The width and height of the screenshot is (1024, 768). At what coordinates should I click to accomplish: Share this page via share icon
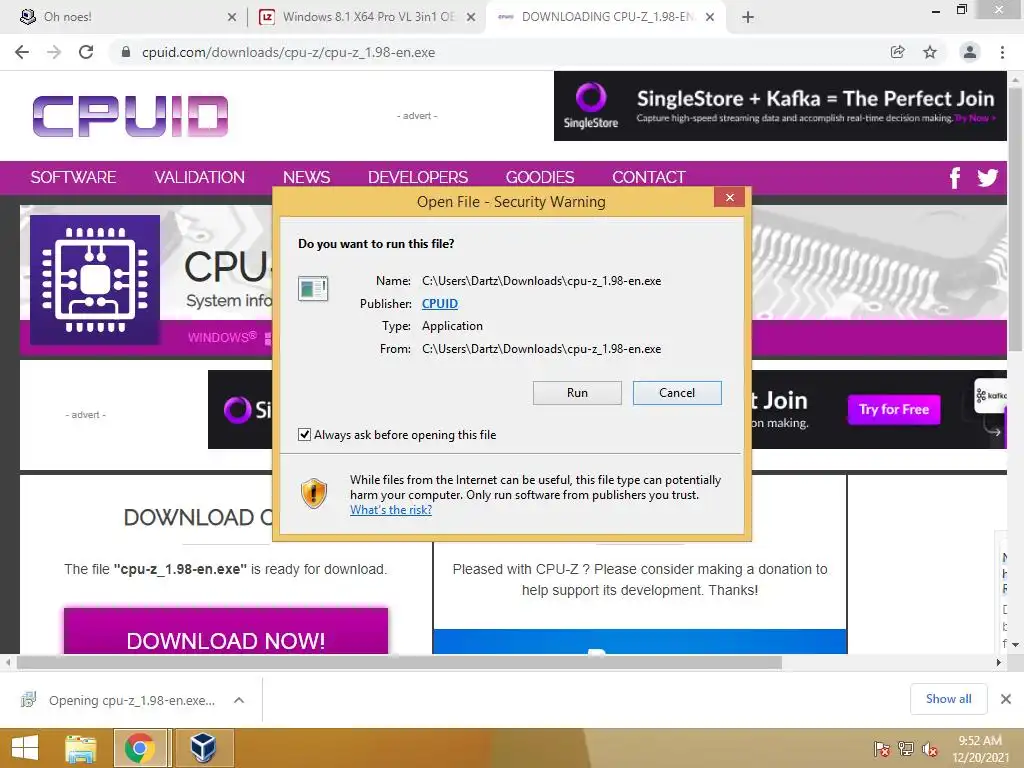tap(897, 52)
